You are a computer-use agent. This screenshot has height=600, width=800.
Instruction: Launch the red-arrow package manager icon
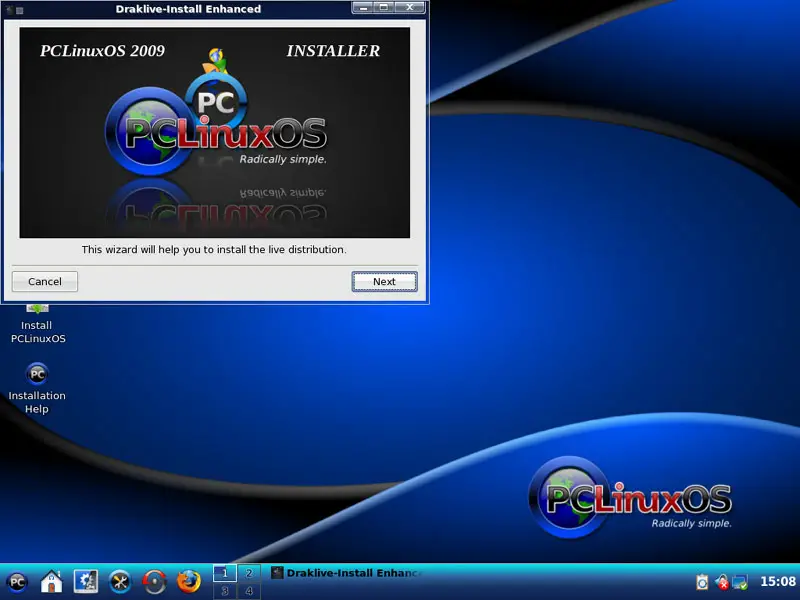tap(154, 582)
